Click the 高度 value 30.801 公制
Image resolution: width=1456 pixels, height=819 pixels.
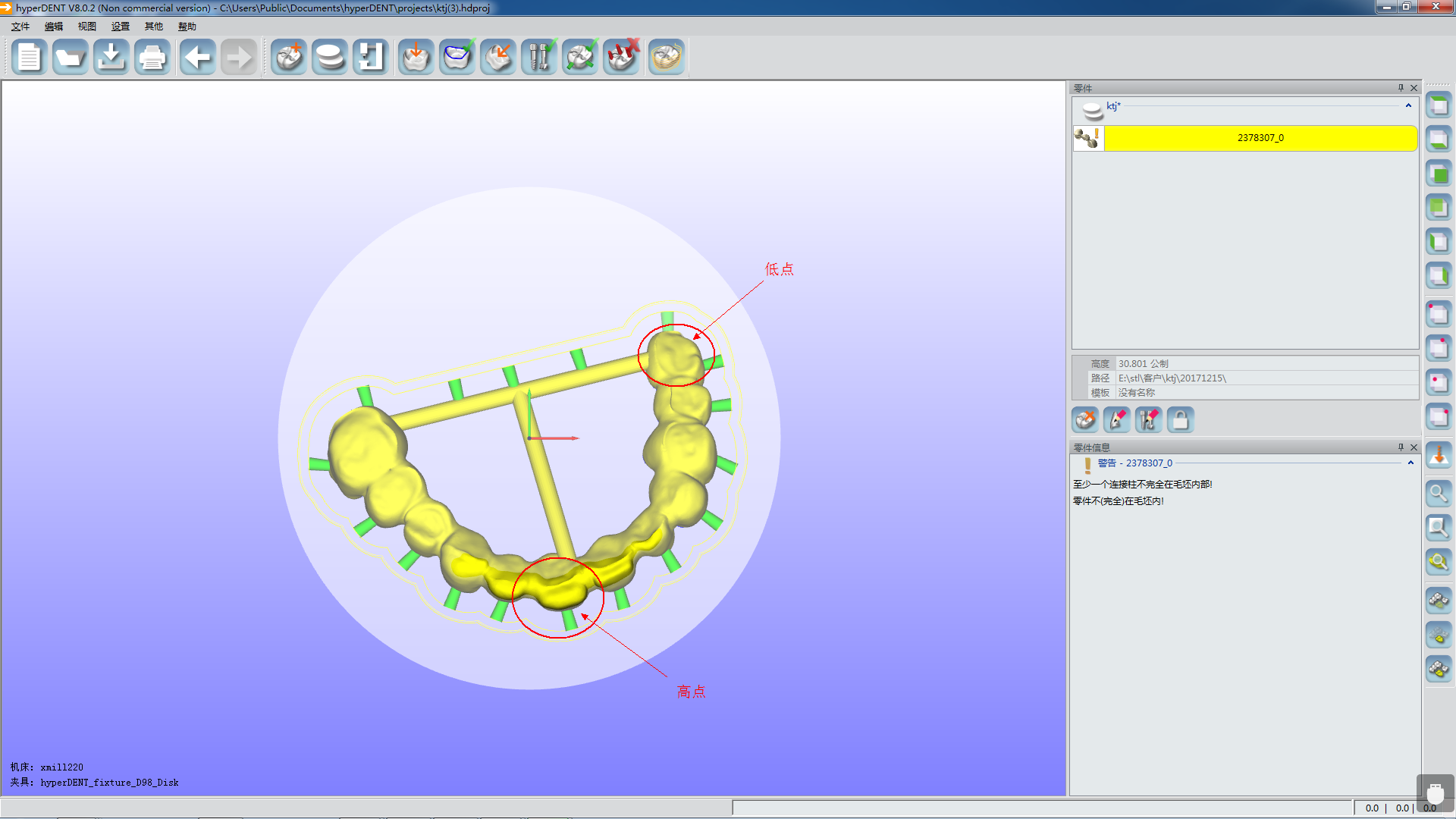(1143, 364)
